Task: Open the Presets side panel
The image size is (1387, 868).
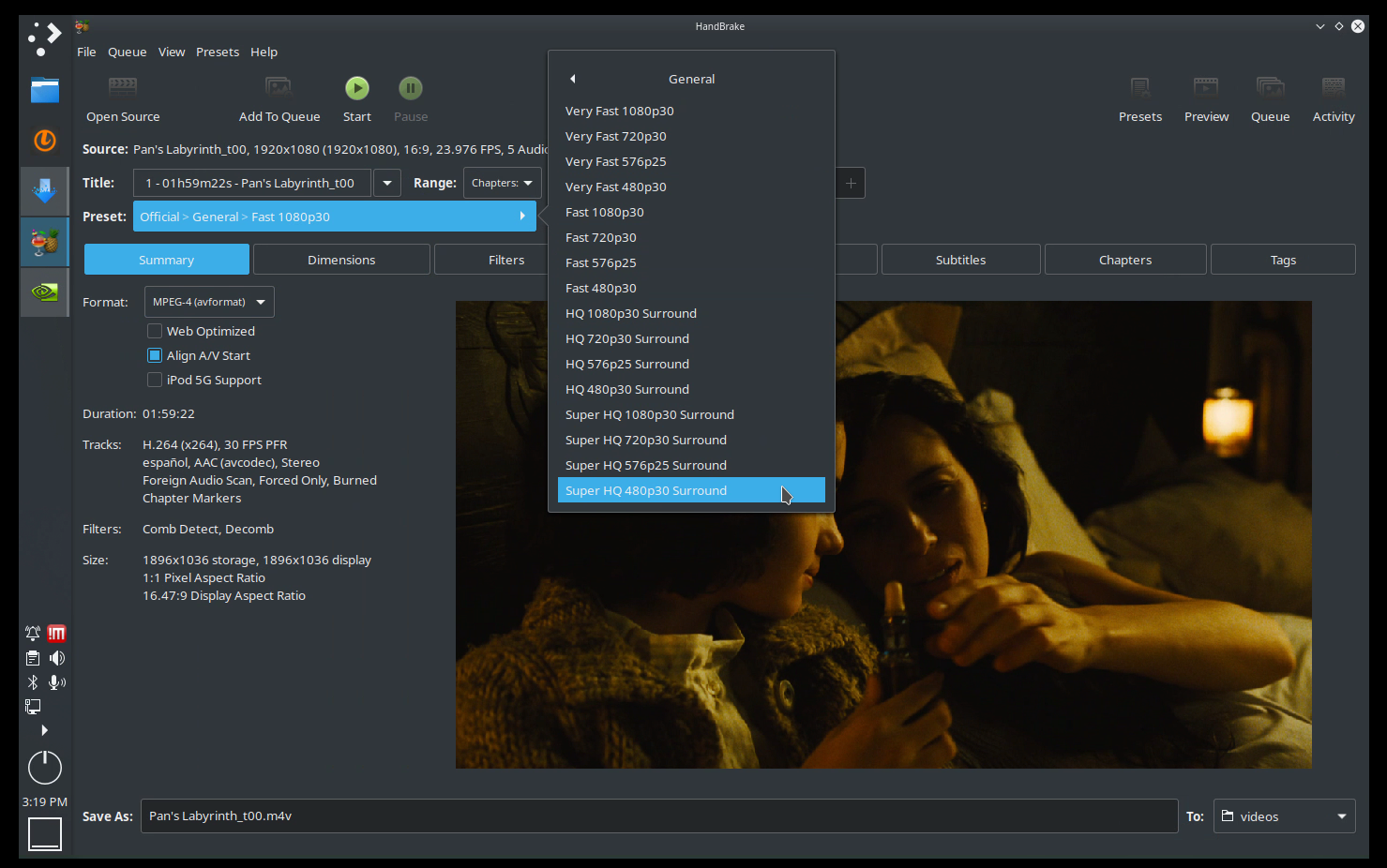Action: [1139, 98]
